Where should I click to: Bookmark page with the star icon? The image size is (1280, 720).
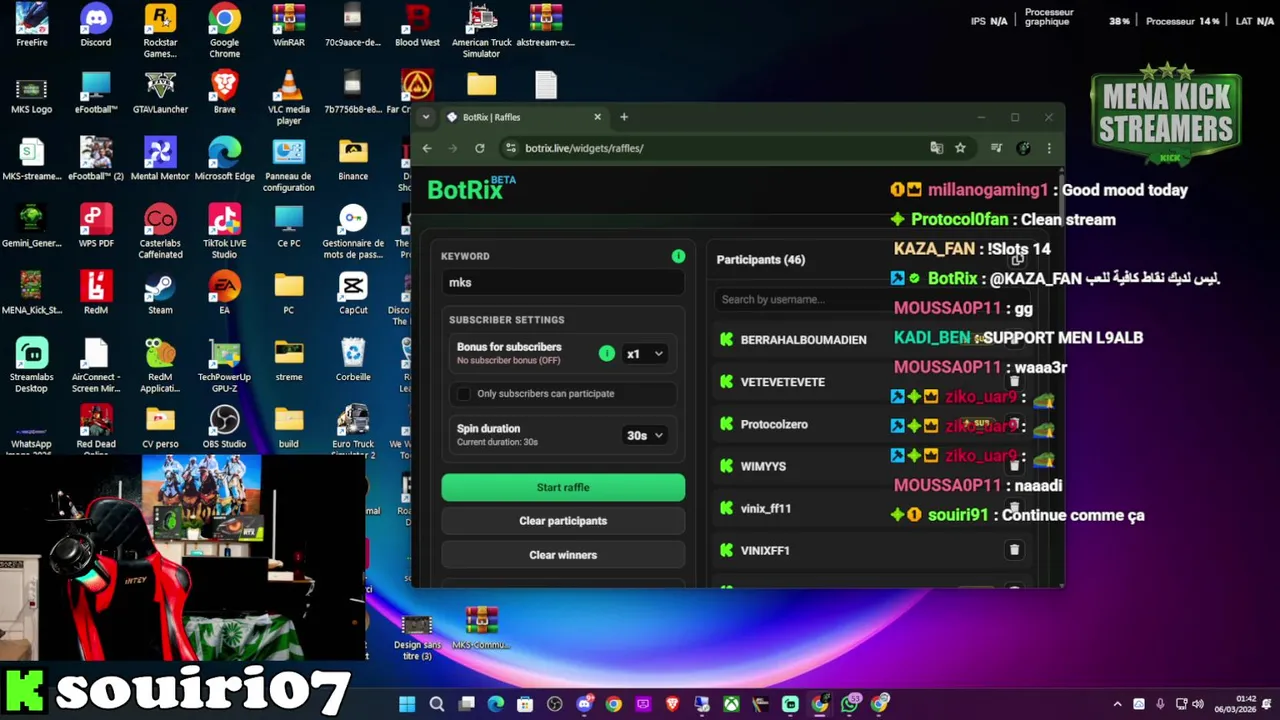[960, 148]
